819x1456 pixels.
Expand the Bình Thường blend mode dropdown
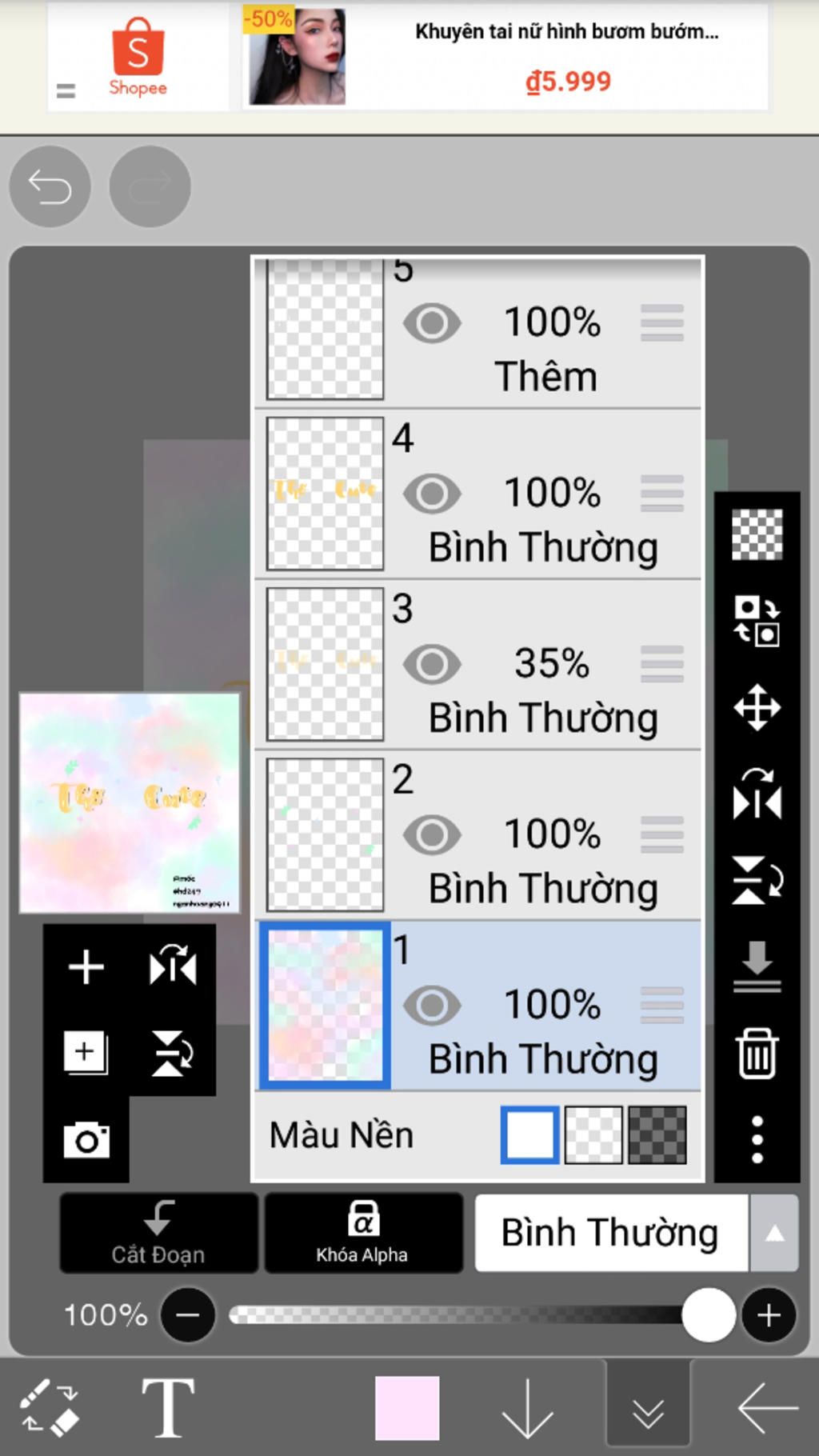[x=773, y=1233]
